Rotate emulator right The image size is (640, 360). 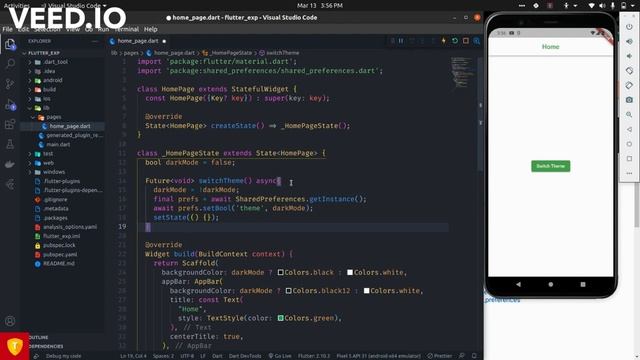pyautogui.click(x=629, y=85)
